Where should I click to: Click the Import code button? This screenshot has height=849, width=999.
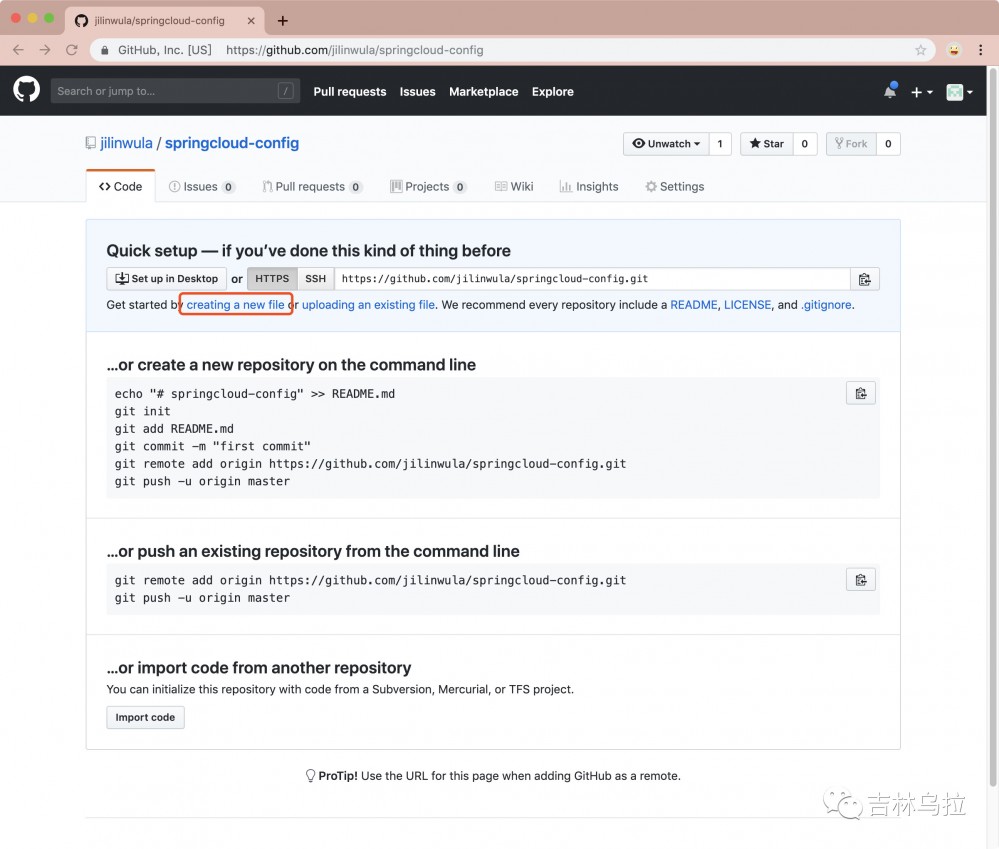[x=145, y=717]
